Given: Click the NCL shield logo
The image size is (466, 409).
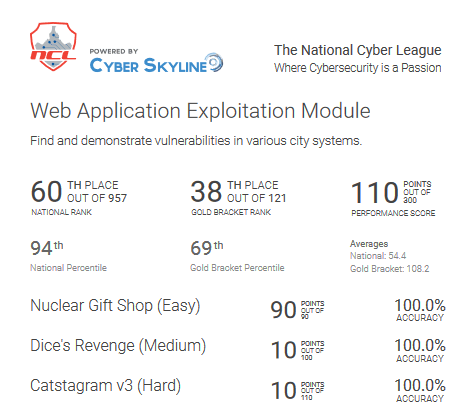Looking at the screenshot, I should point(53,46).
